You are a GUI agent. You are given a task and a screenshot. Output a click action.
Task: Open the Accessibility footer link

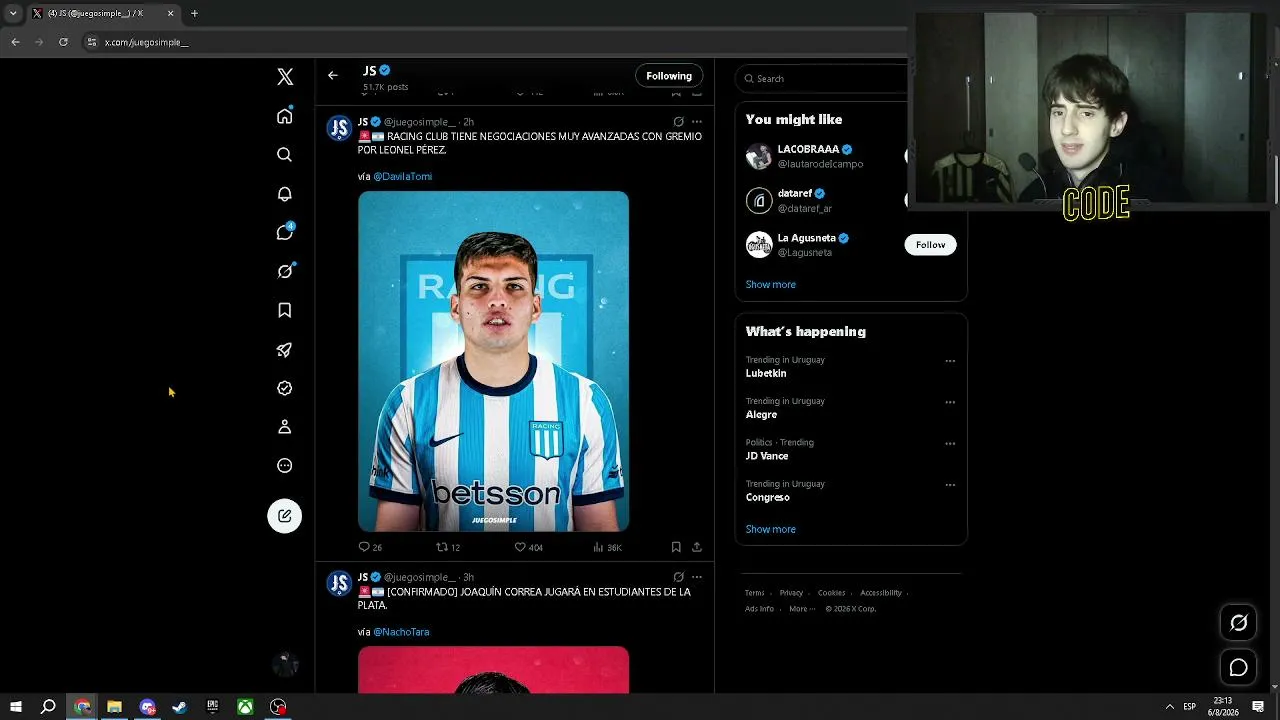coord(881,593)
